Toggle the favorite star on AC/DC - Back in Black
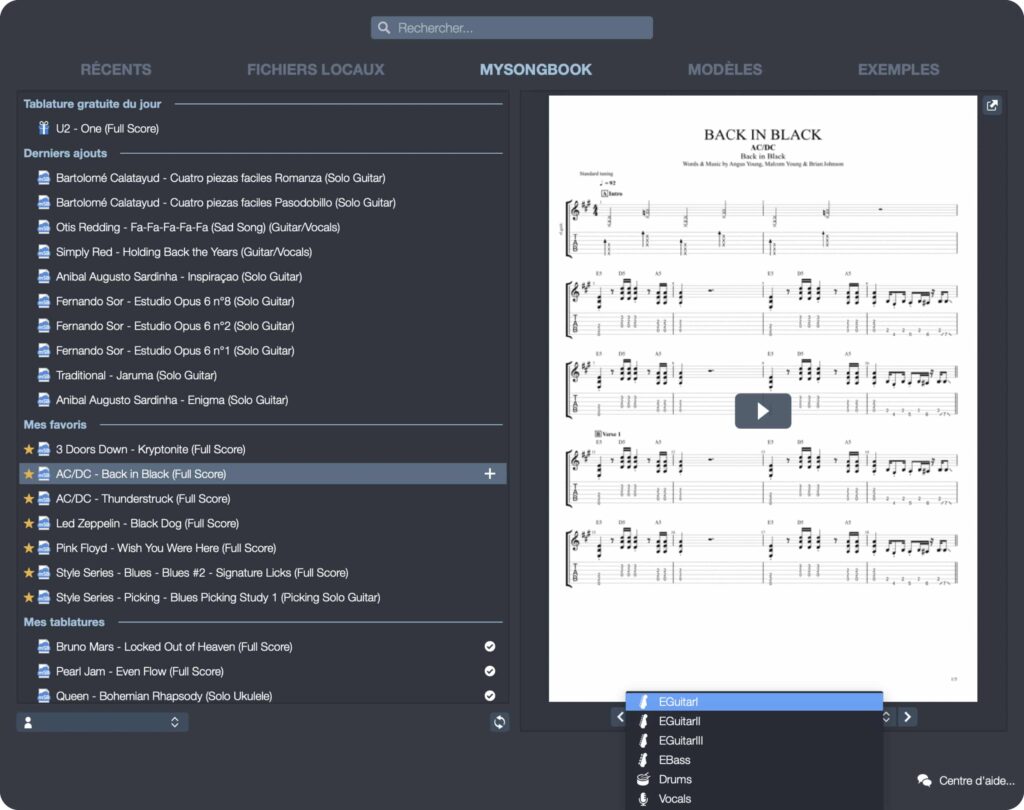Image resolution: width=1024 pixels, height=810 pixels. [x=29, y=474]
